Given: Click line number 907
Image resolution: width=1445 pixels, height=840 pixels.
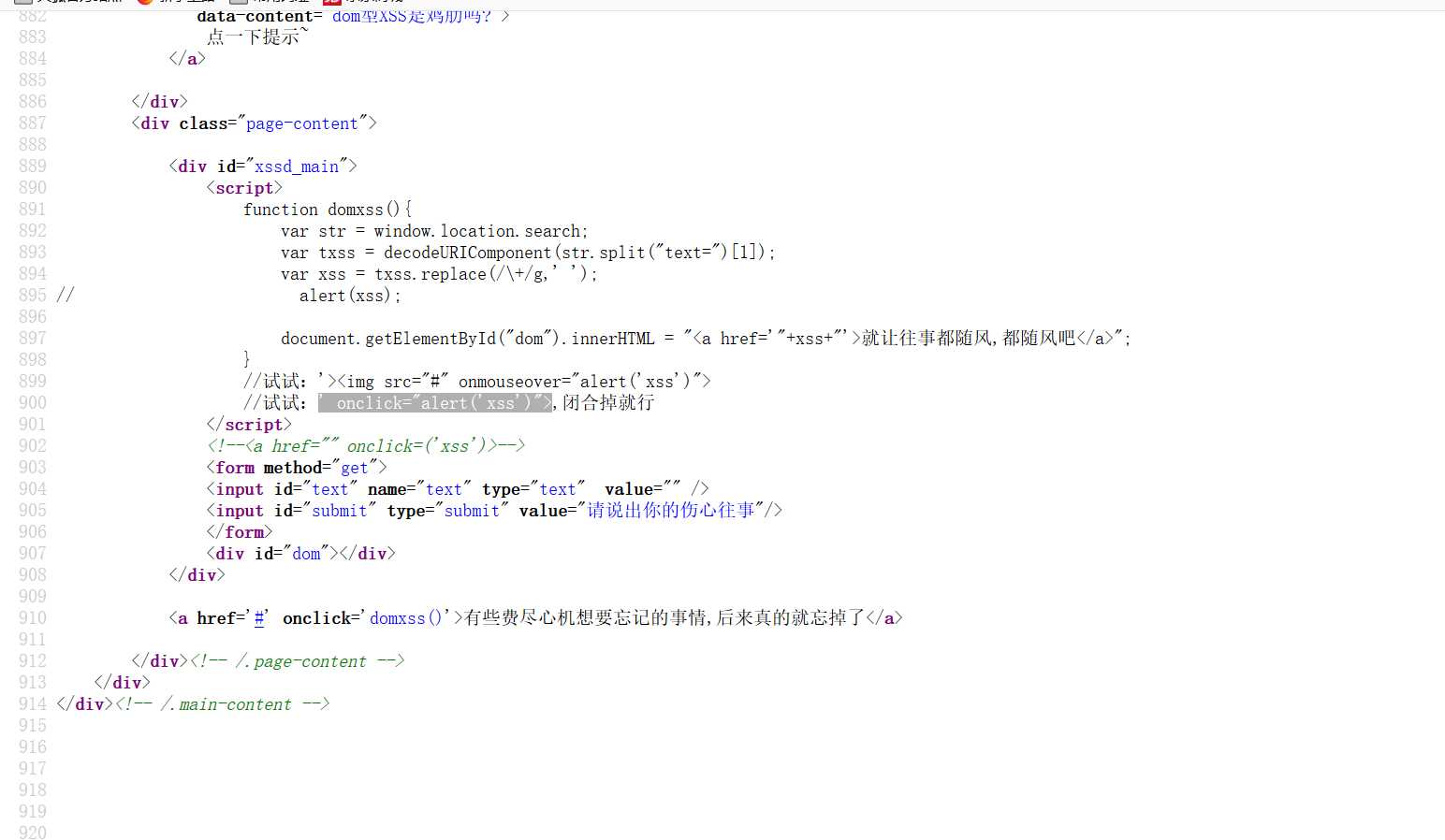Looking at the screenshot, I should [32, 554].
